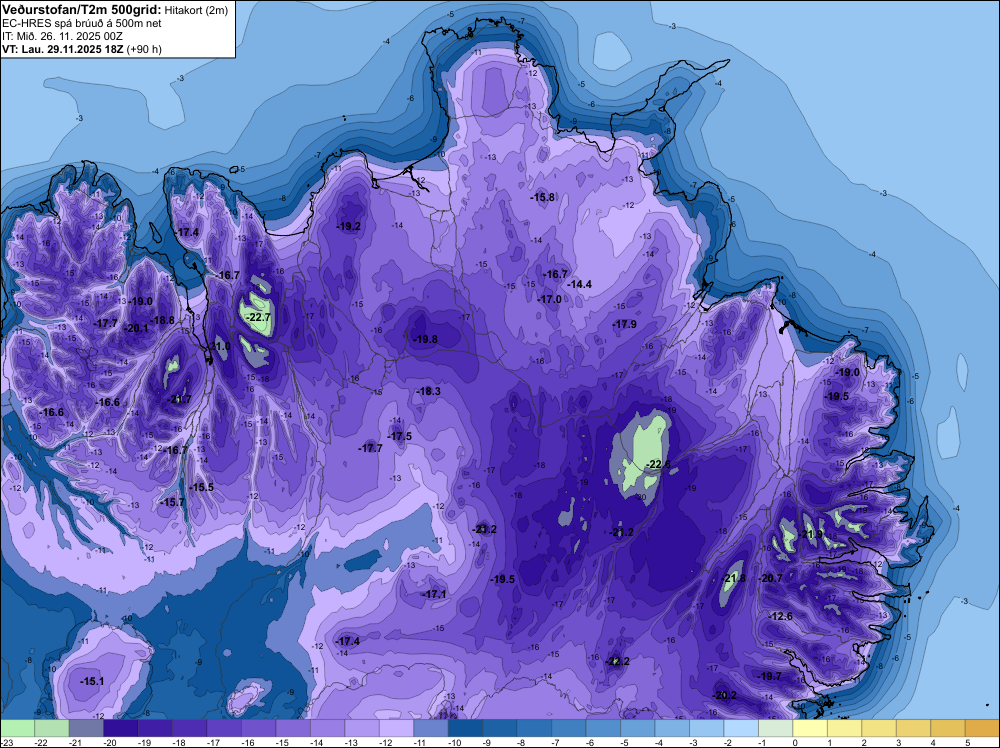Screen dimensions: 1000x748
Task: Click the -17.0 temperature label
Action: click(x=550, y=299)
